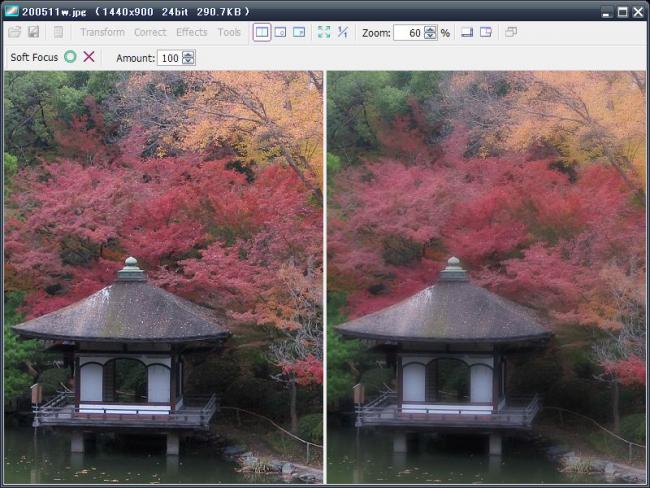This screenshot has width=650, height=488.
Task: Cancel Soft Focus with the red X
Action: coord(89,57)
